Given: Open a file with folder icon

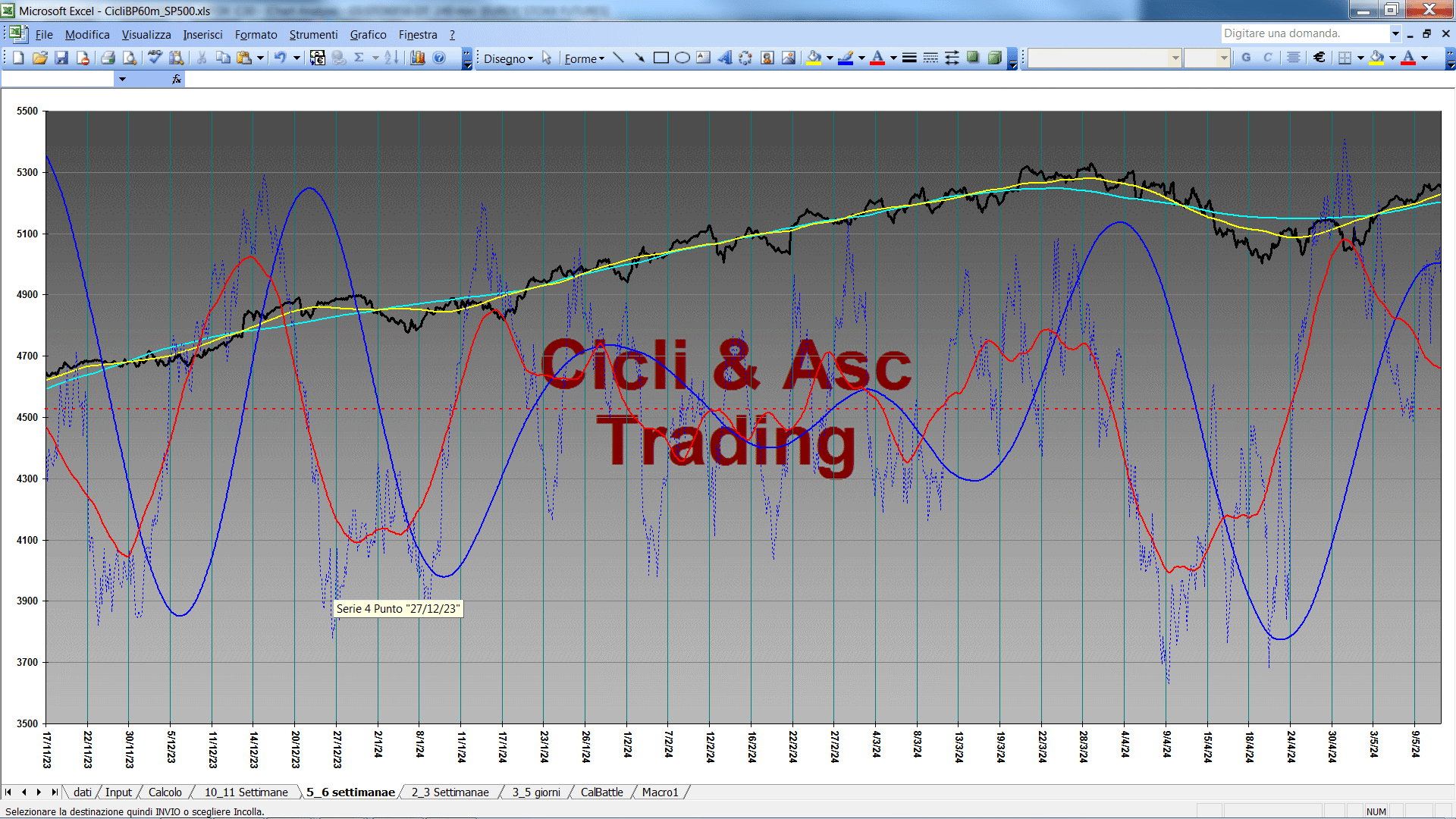Looking at the screenshot, I should [40, 58].
